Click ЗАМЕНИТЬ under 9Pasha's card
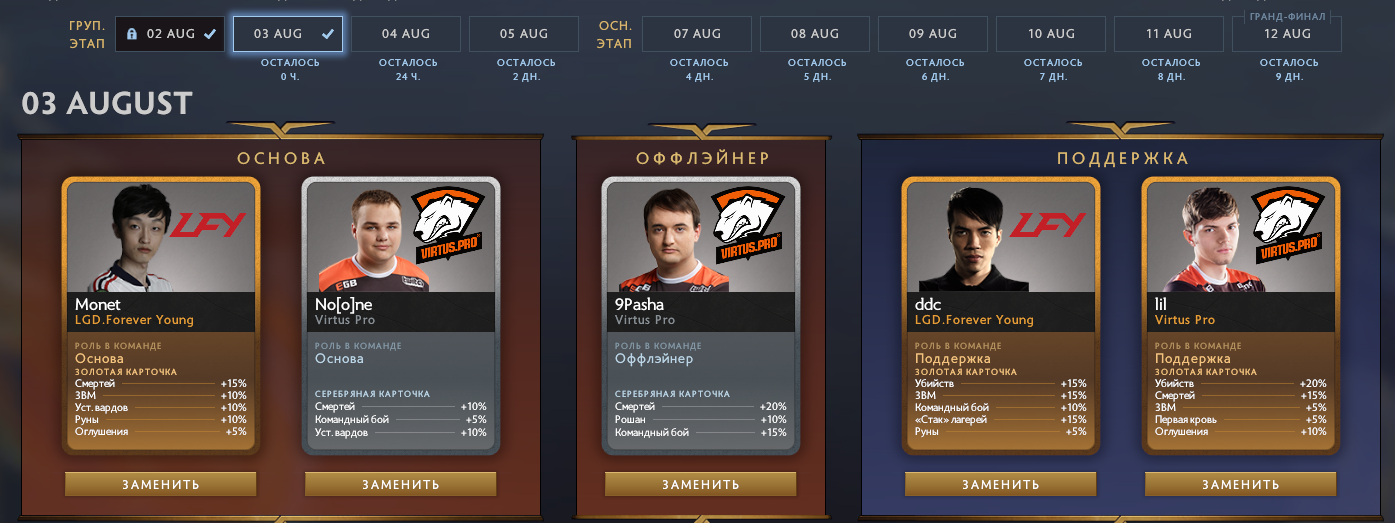1395x523 pixels. pyautogui.click(x=701, y=484)
